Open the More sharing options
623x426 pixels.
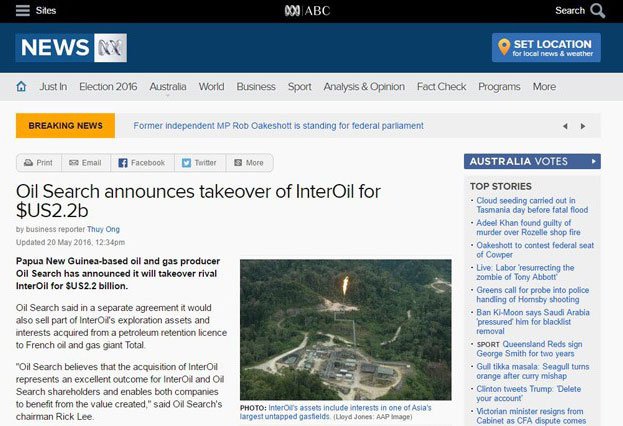click(249, 163)
